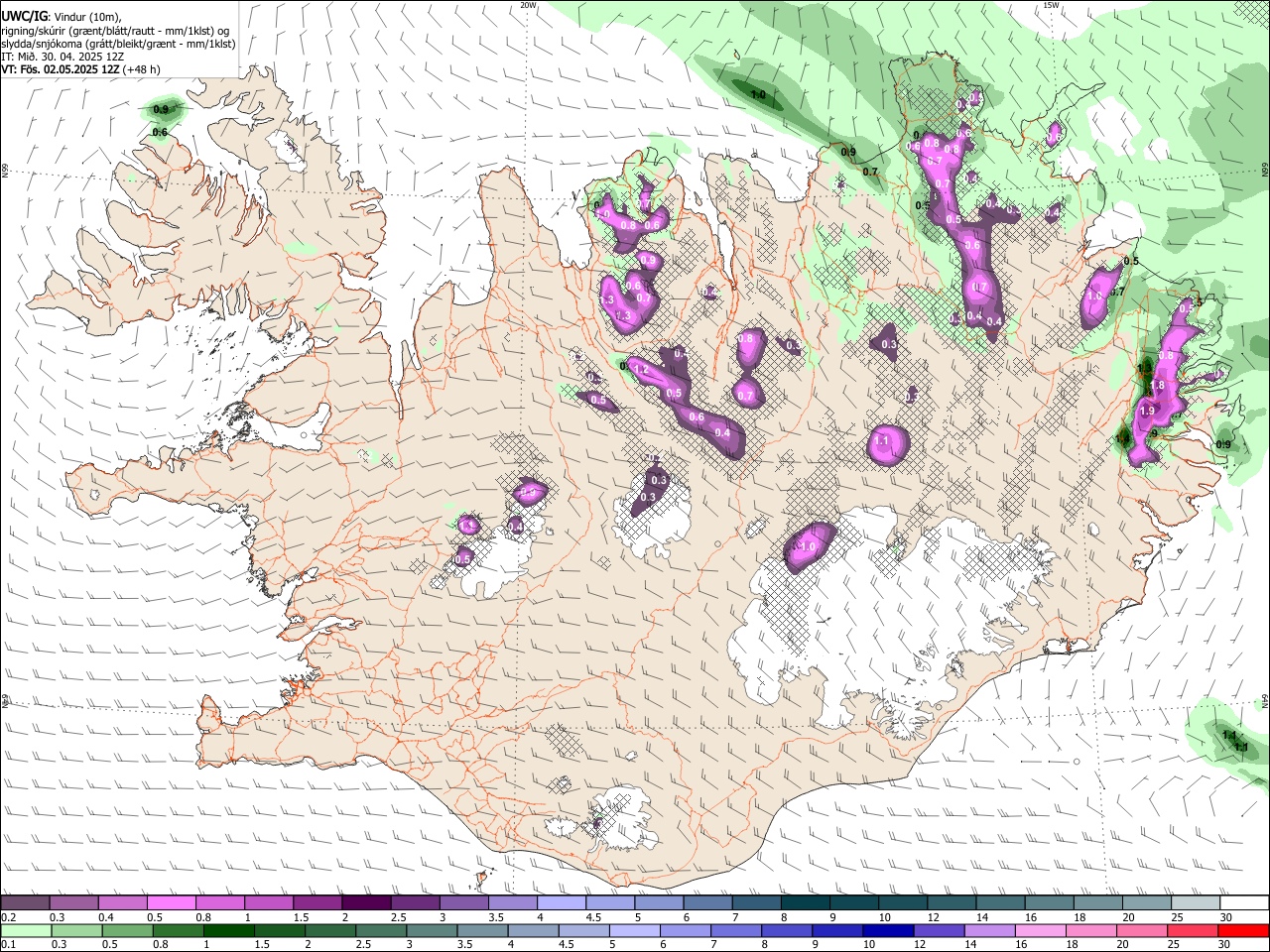Select the upper-row 2 darkest purple swatch

(366, 903)
